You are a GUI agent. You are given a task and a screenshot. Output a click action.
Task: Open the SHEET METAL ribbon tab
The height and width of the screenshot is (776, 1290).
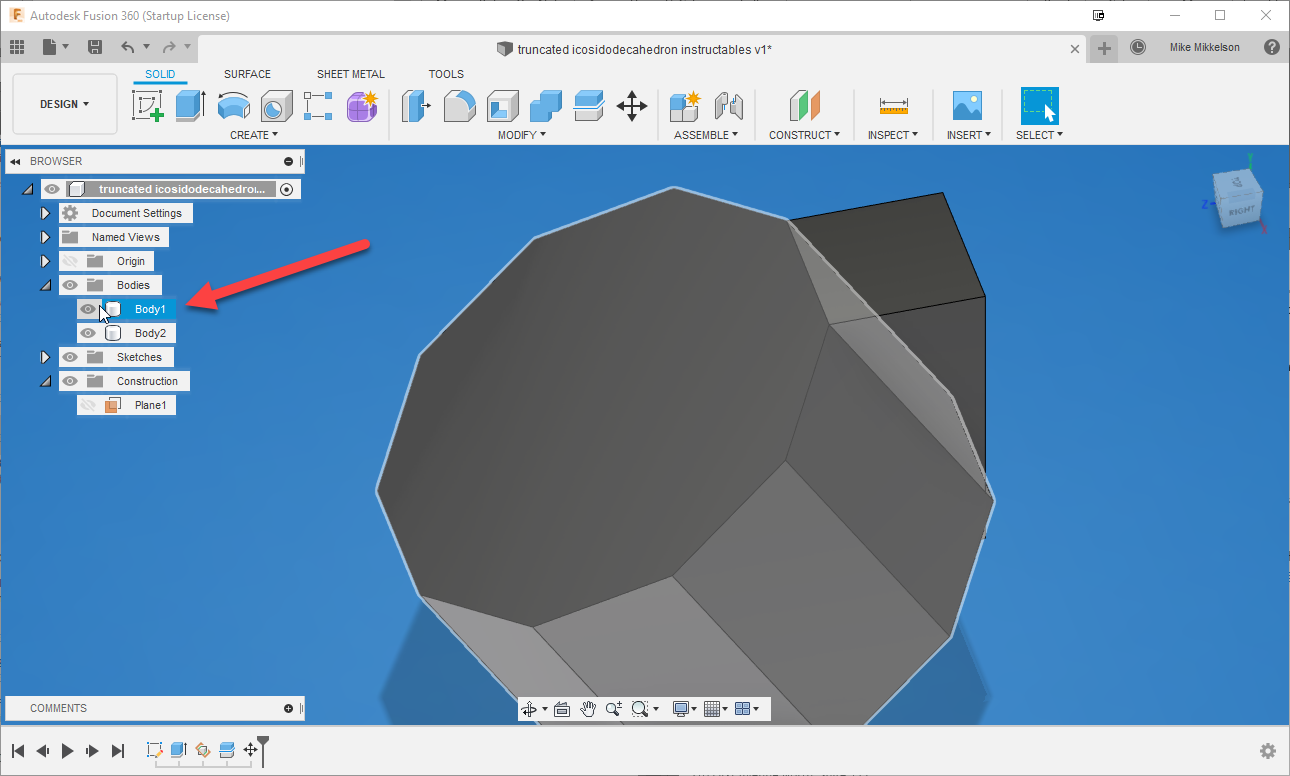350,73
